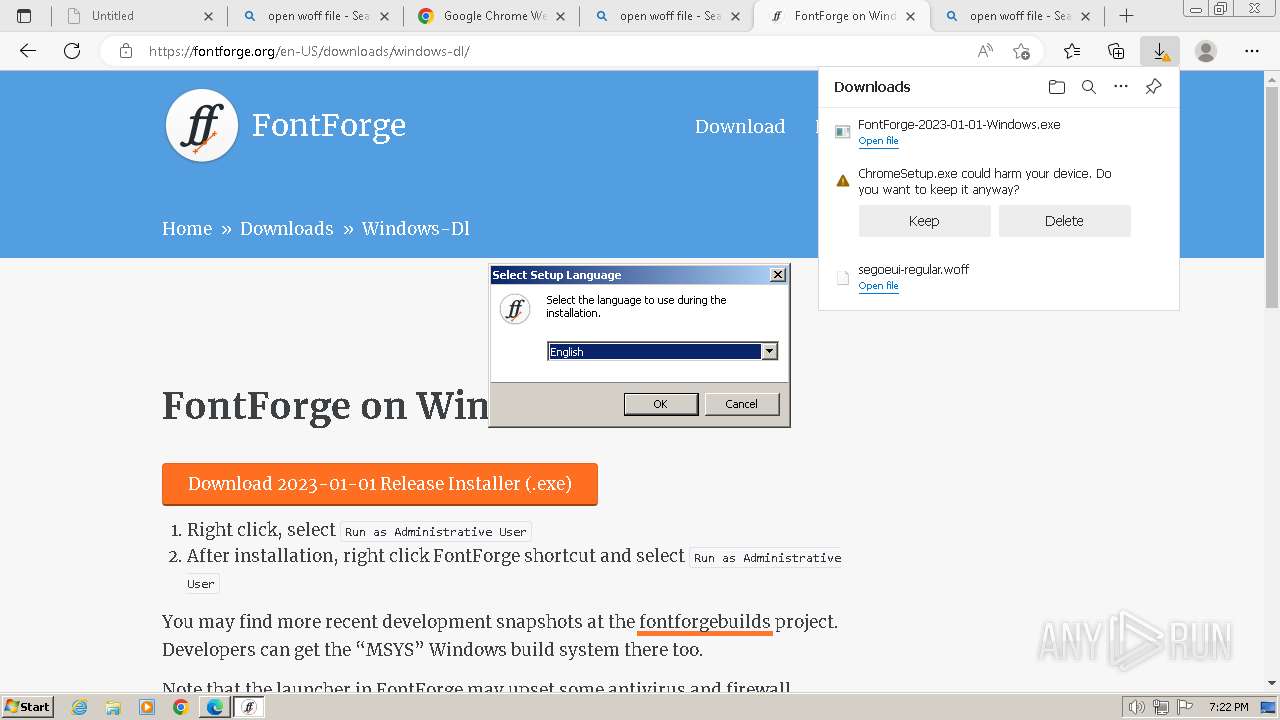The image size is (1280, 720).
Task: Open the Download menu item in the site header
Action: [740, 126]
